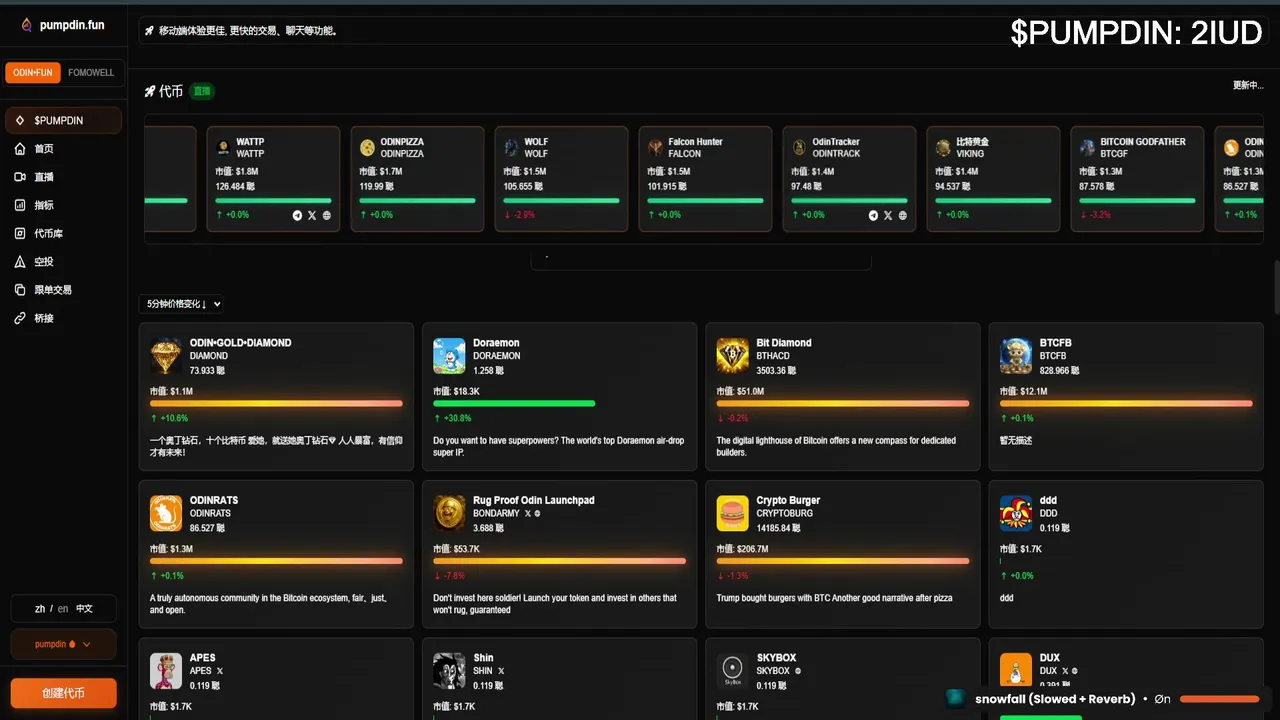Open X link on OdinTracker card
The height and width of the screenshot is (720, 1280).
pyautogui.click(x=888, y=215)
